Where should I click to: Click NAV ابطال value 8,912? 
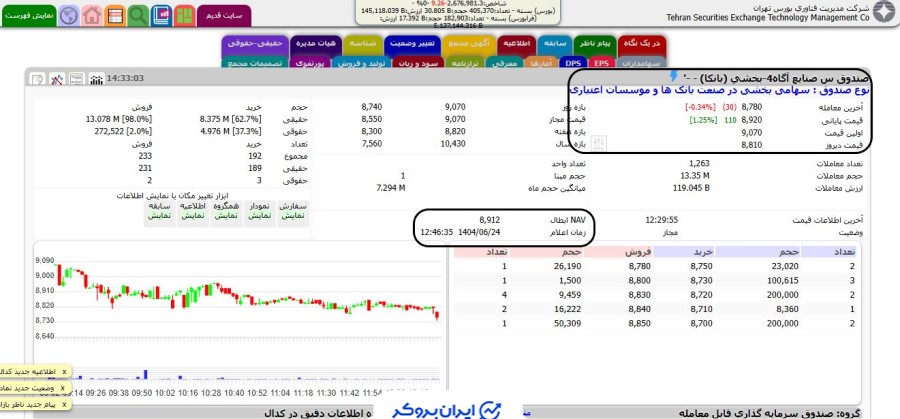pos(489,220)
